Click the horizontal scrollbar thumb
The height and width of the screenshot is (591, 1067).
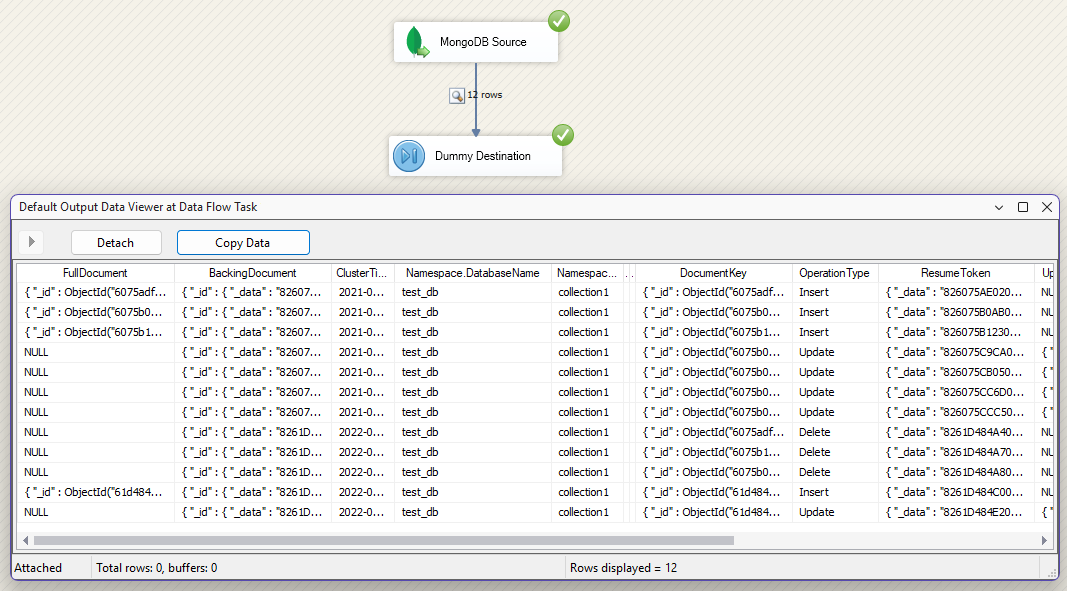pos(384,541)
